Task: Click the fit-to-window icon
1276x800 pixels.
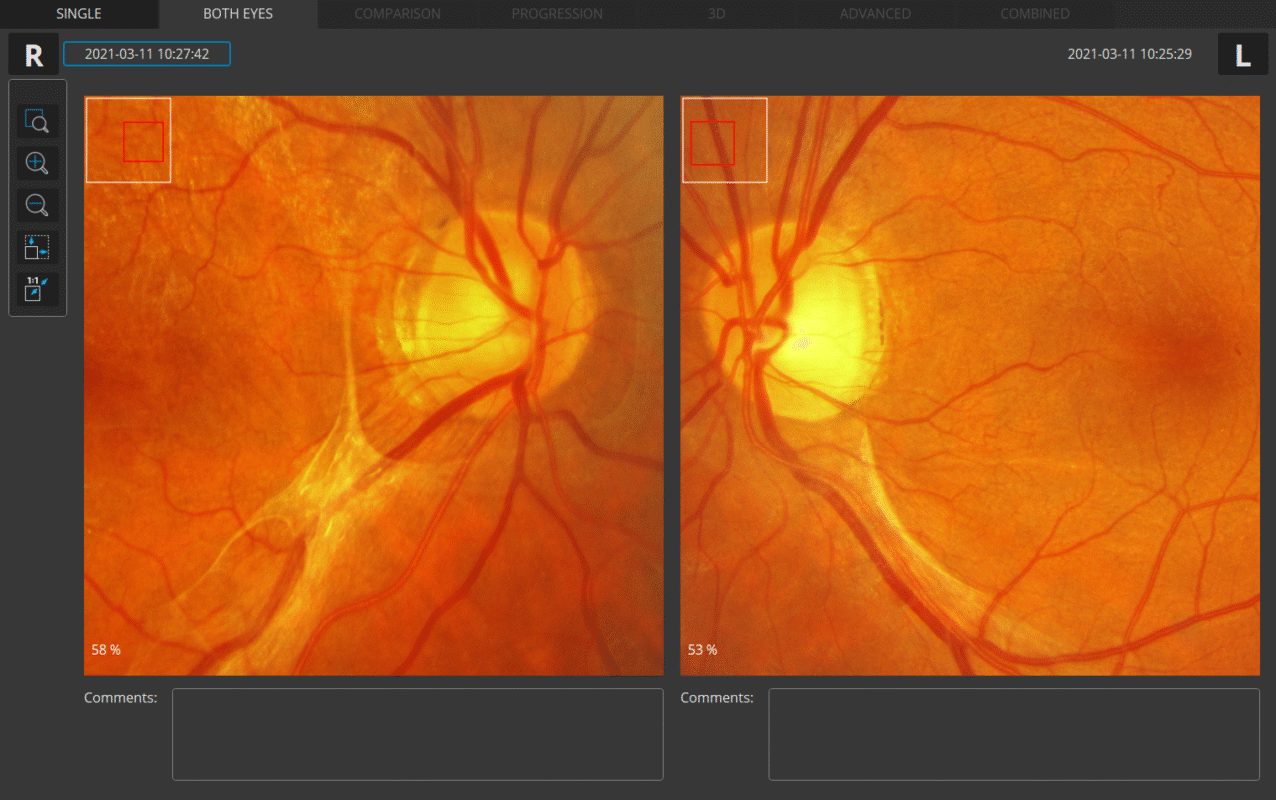Action: pyautogui.click(x=37, y=247)
